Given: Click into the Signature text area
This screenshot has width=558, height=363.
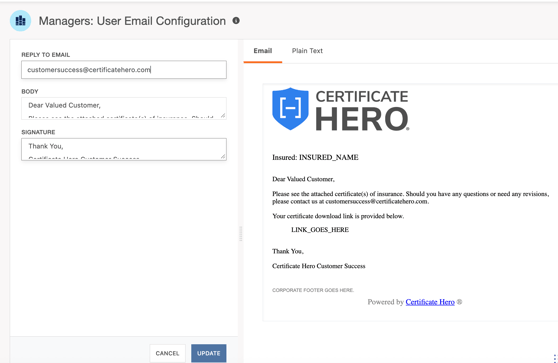Looking at the screenshot, I should pos(124,149).
